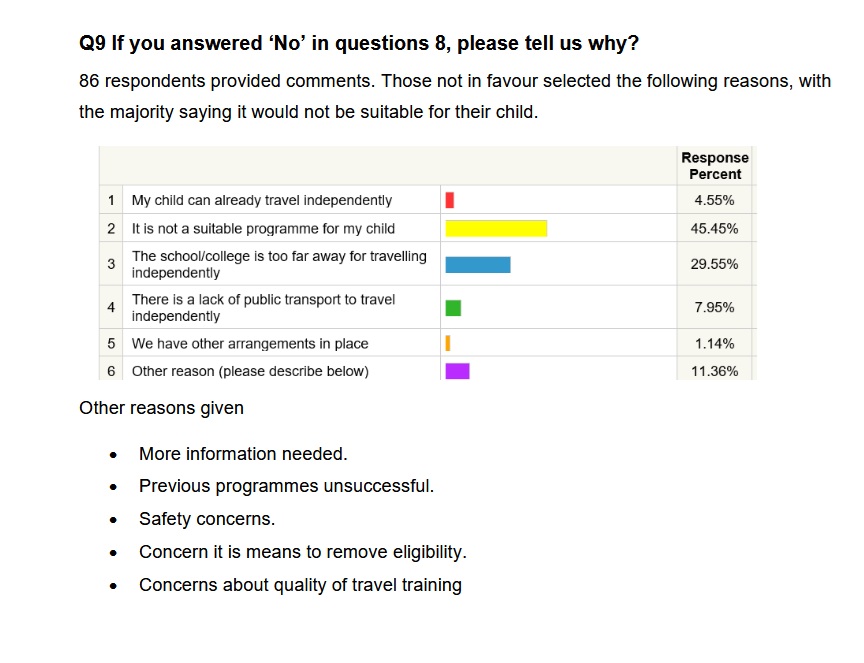Viewport: 864px width, 663px height.
Task: Click 'More information needed.' bullet text
Action: point(243,454)
